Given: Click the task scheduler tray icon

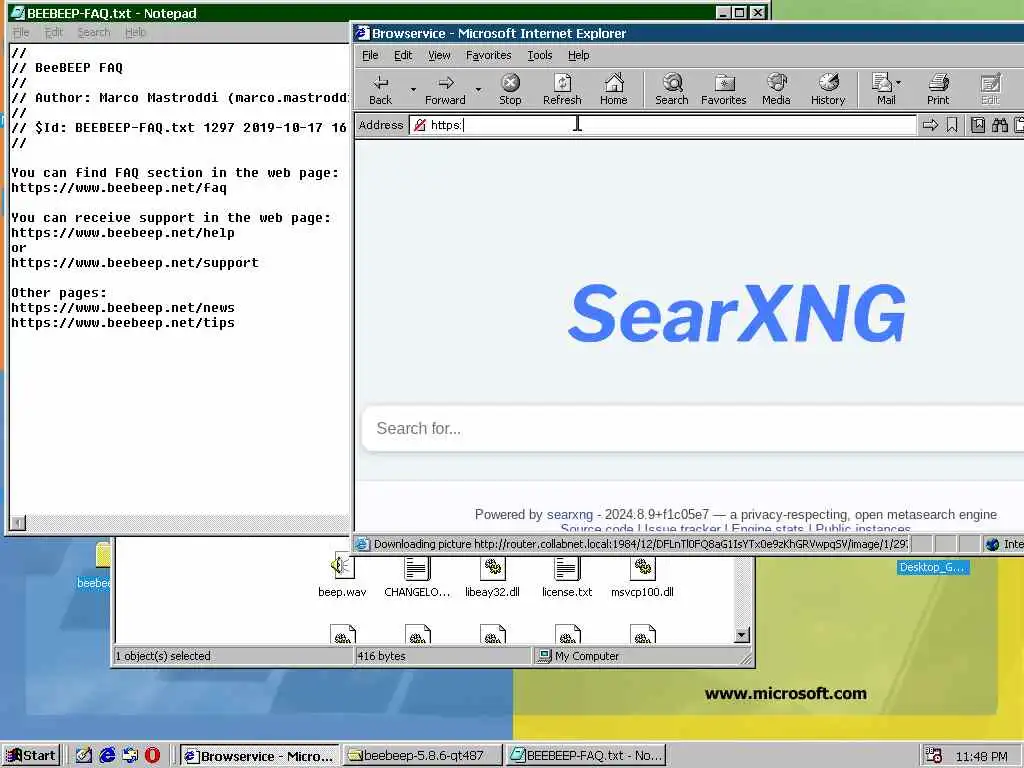Looking at the screenshot, I should 933,755.
